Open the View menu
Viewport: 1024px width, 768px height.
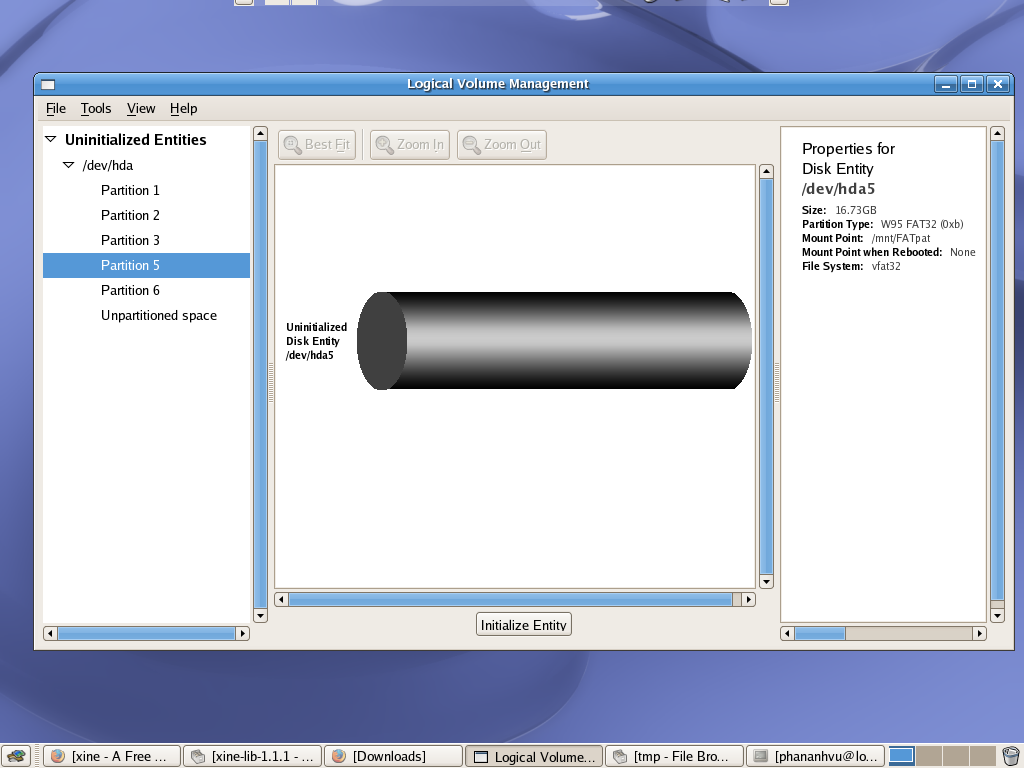click(x=140, y=108)
